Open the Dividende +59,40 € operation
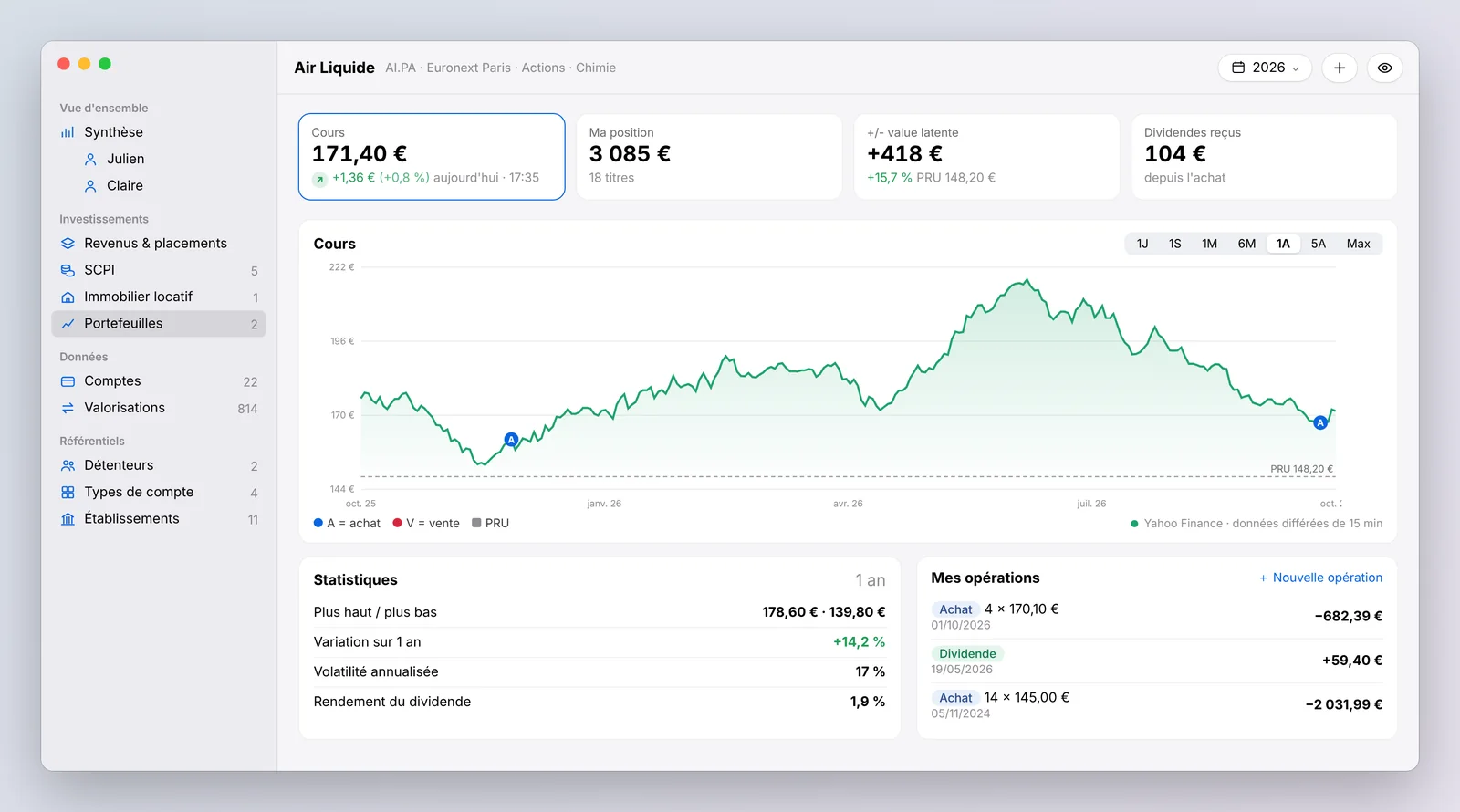 tap(1156, 661)
